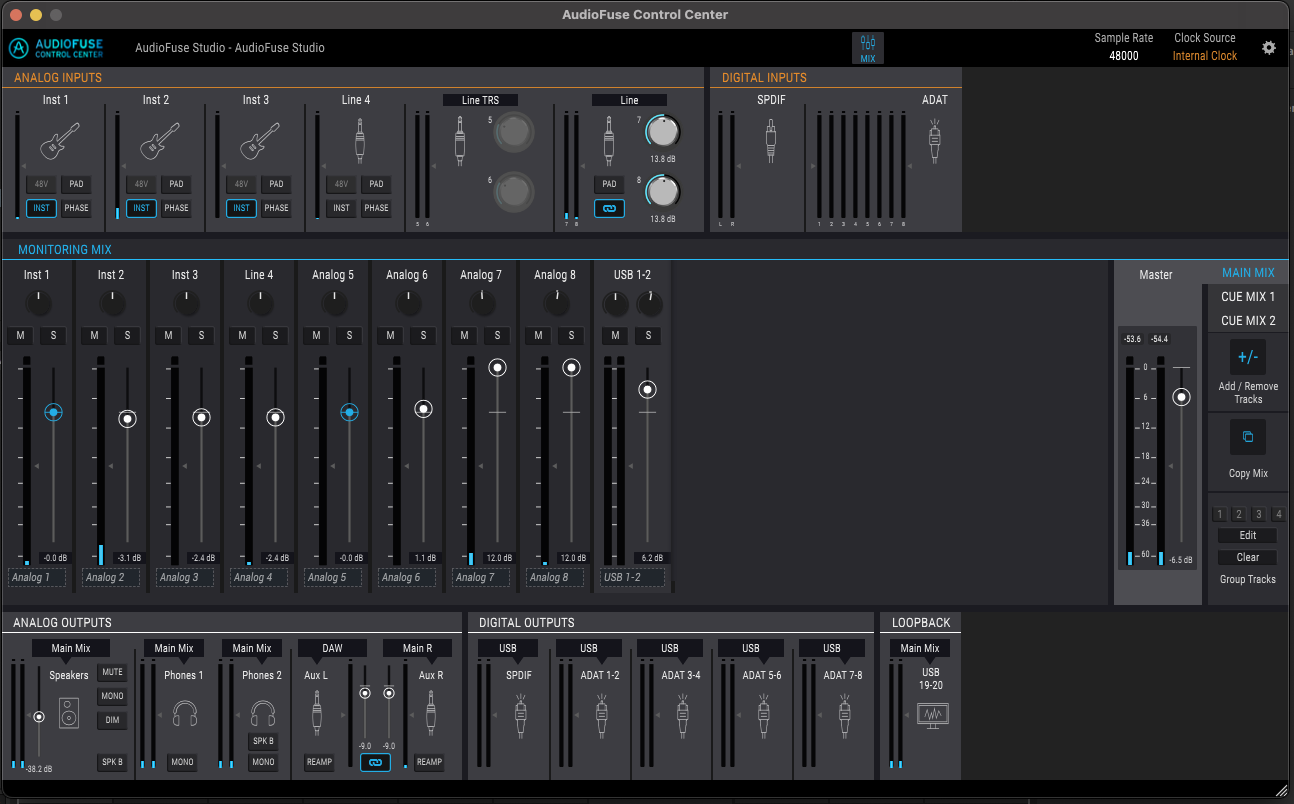Click the ADAT 7-8 output connector icon

tap(844, 714)
